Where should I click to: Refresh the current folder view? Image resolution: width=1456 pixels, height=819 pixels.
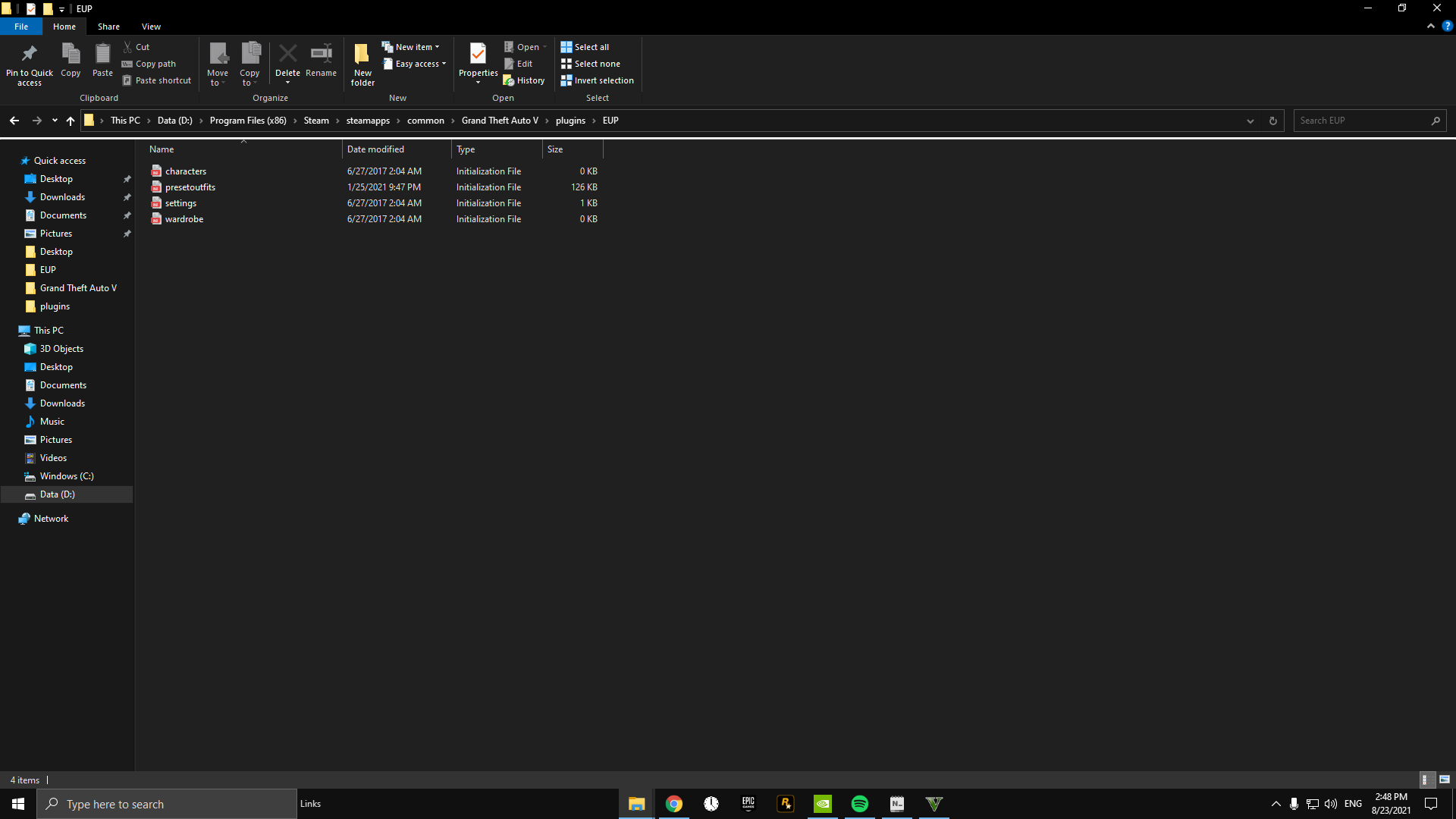(1273, 121)
